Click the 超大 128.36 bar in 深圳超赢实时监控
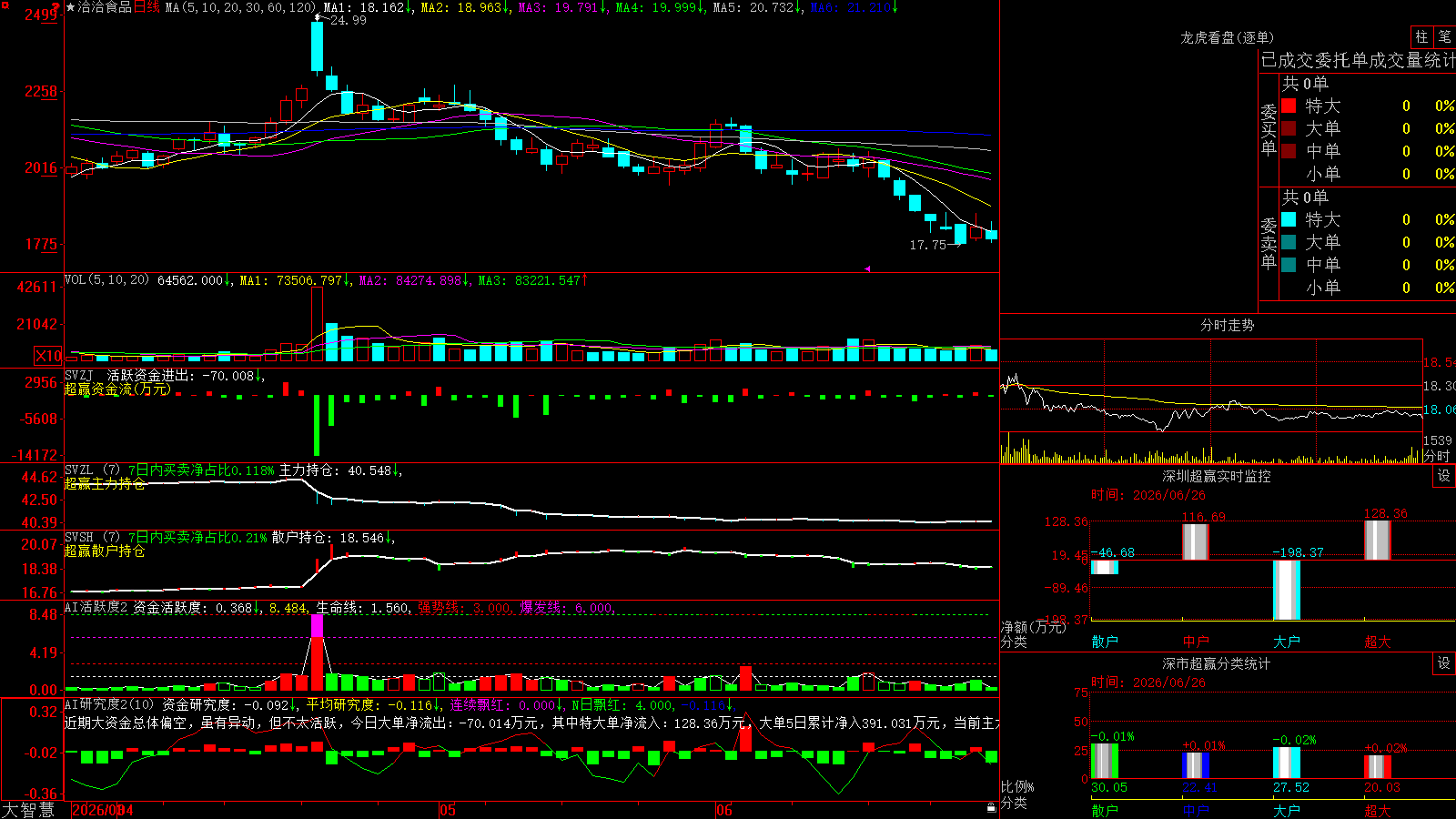The image size is (1456, 819). (x=1378, y=540)
